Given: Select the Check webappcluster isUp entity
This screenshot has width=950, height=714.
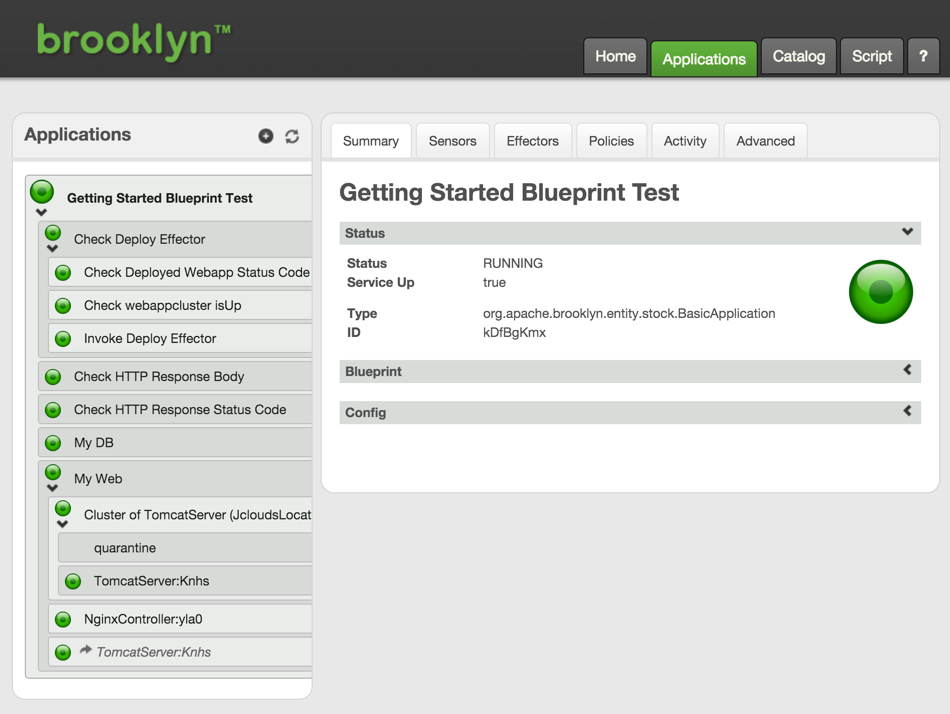Looking at the screenshot, I should click(162, 306).
